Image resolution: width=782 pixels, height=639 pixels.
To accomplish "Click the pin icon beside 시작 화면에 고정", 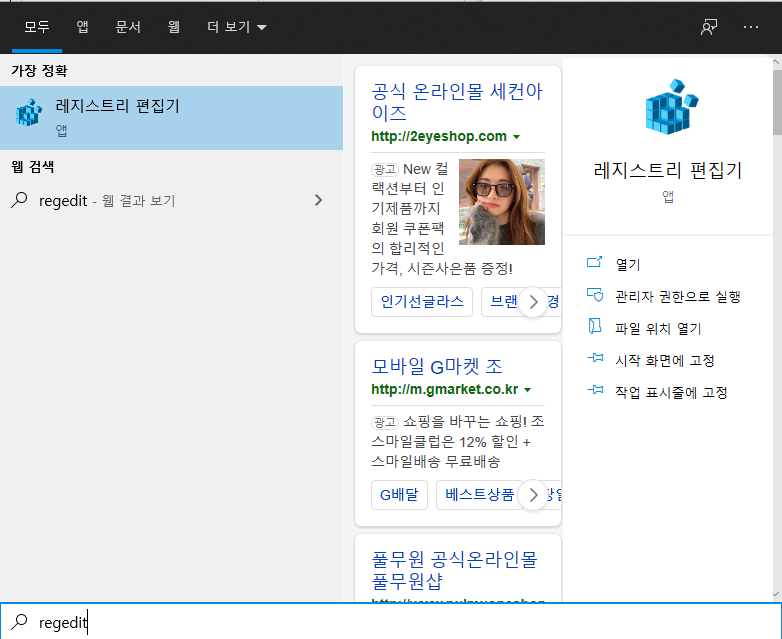I will coord(595,358).
